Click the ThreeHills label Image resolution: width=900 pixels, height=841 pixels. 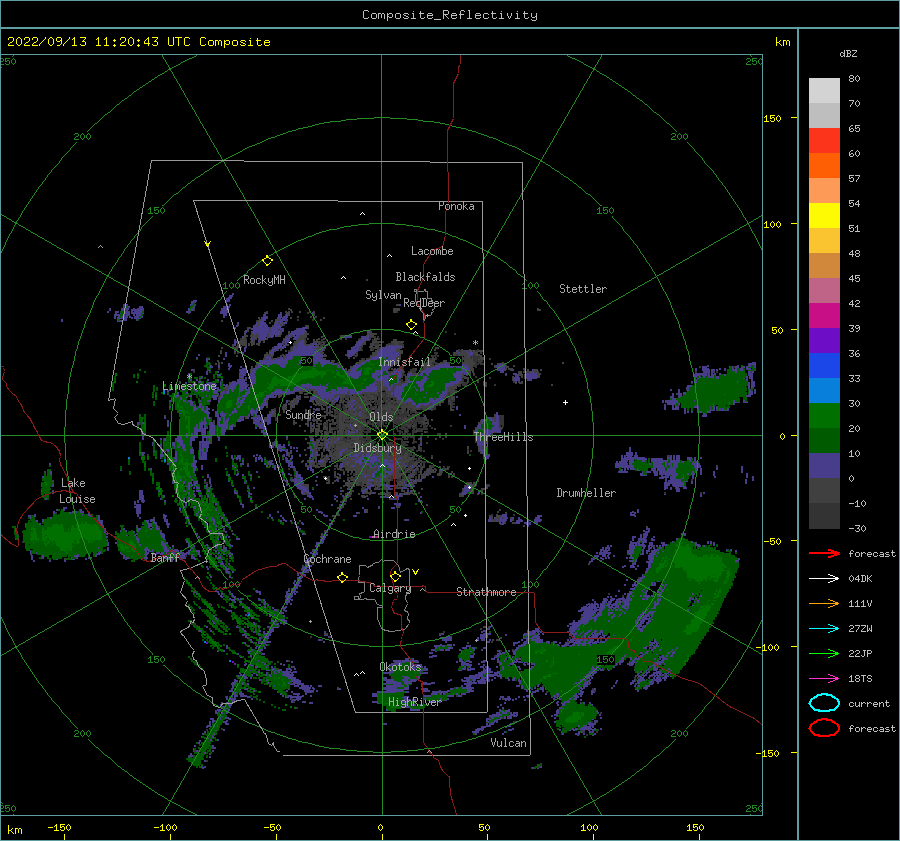coord(503,437)
